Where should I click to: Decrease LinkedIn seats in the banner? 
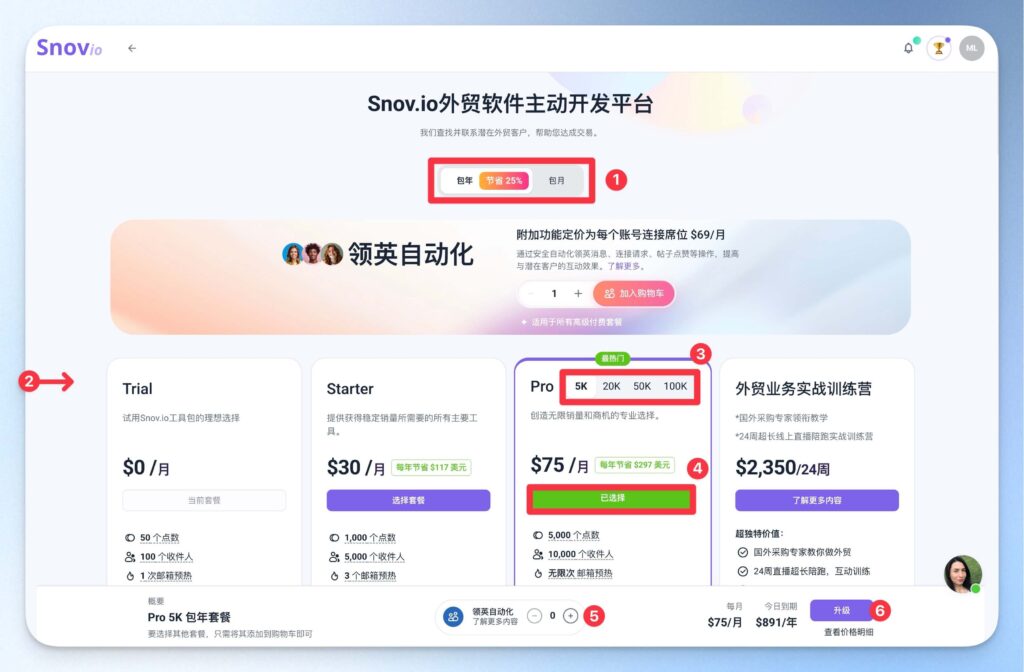[x=531, y=294]
